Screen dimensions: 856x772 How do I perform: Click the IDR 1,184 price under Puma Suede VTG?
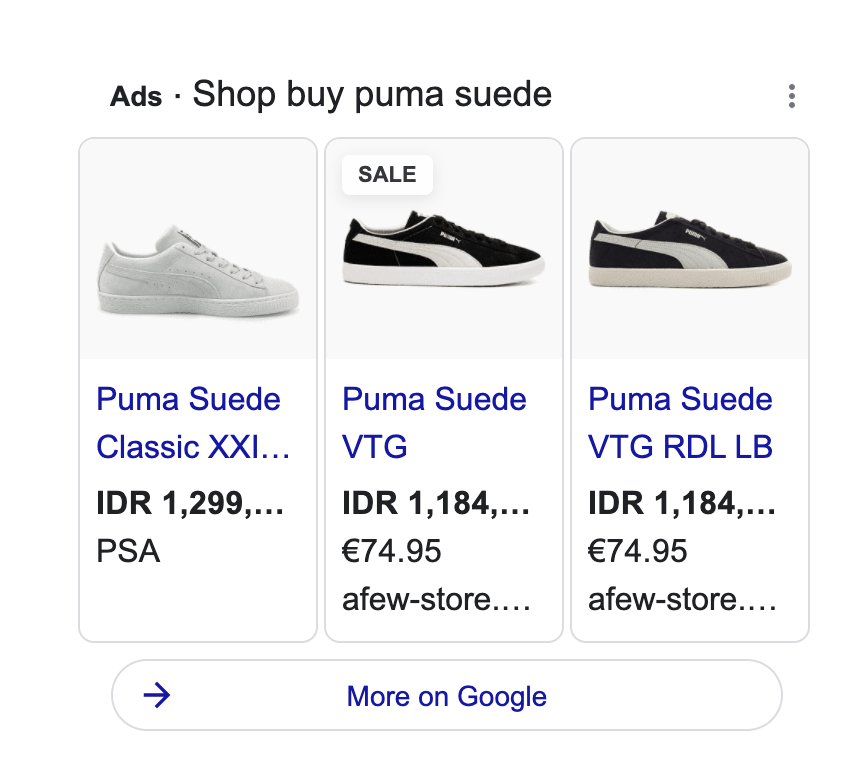(x=436, y=503)
